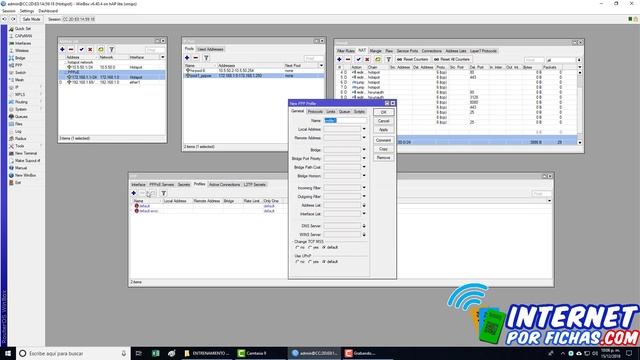This screenshot has width=640, height=360.
Task: Filter icon in Firewall toolbar
Action: coord(389,60)
